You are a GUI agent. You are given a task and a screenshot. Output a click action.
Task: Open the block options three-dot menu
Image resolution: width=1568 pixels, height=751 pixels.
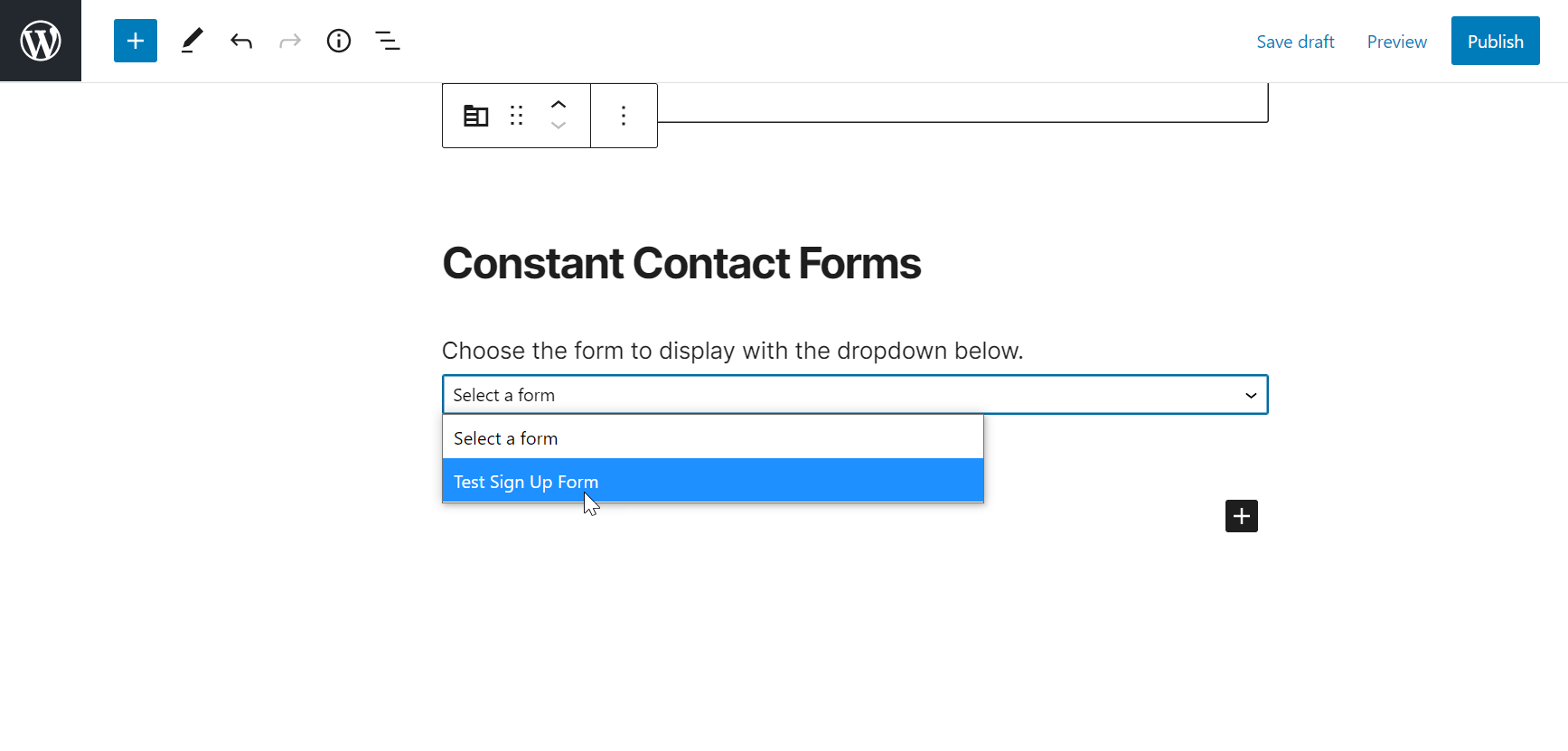pos(623,116)
